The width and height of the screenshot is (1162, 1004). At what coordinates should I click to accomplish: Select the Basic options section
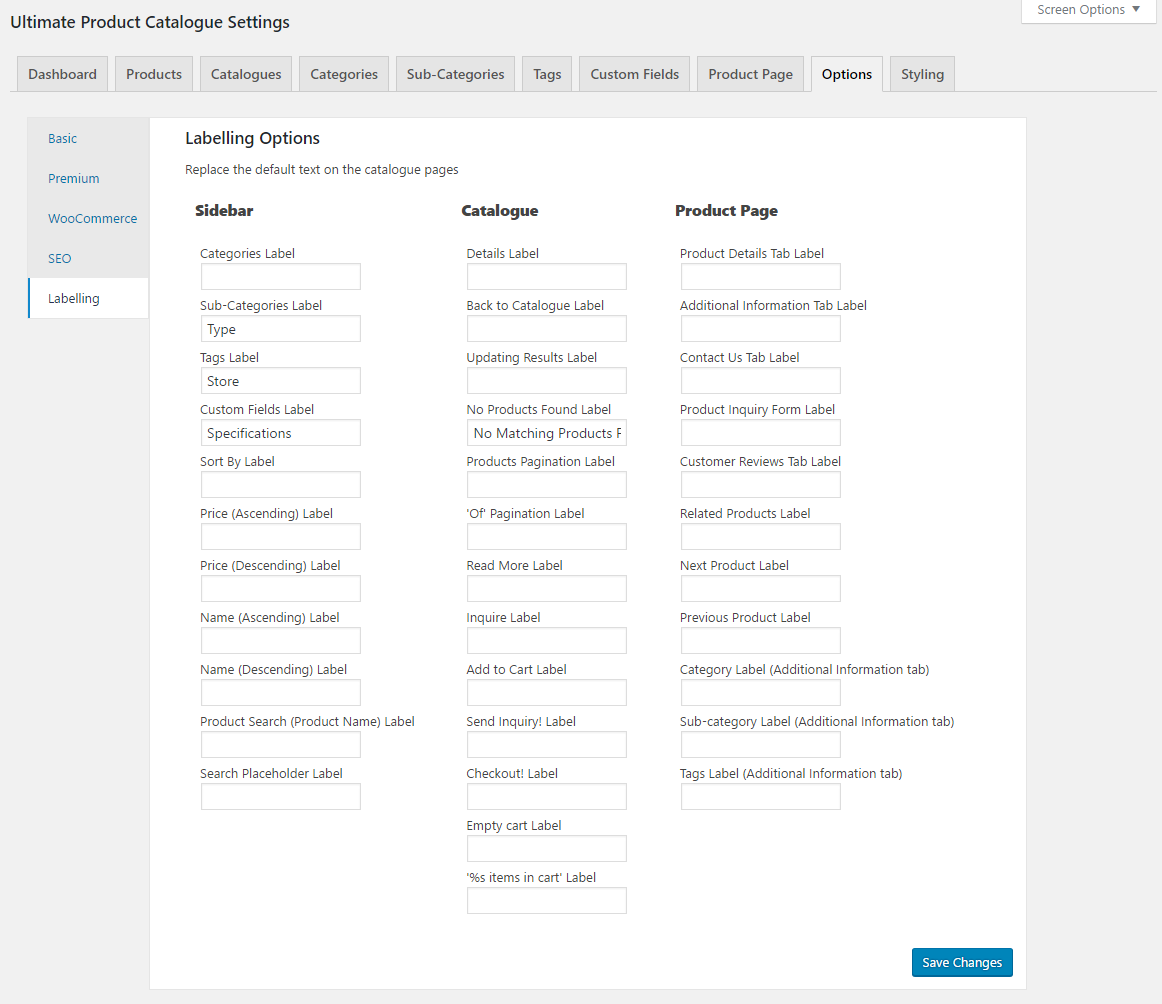[x=62, y=138]
